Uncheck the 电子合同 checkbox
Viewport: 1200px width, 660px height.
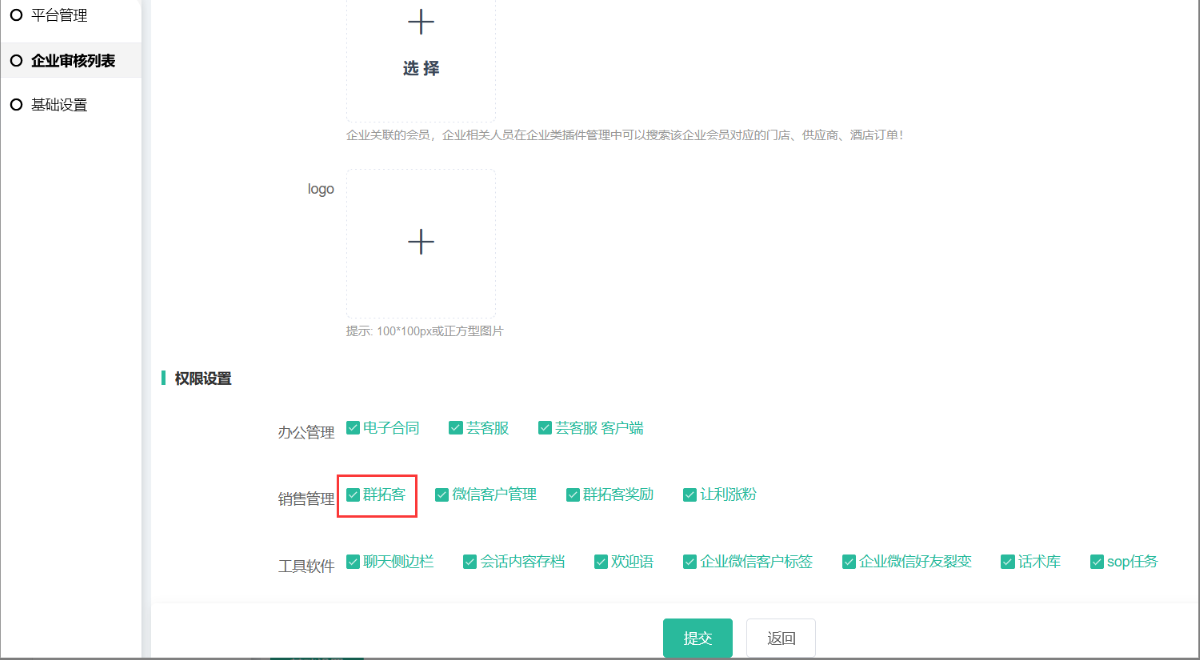353,428
